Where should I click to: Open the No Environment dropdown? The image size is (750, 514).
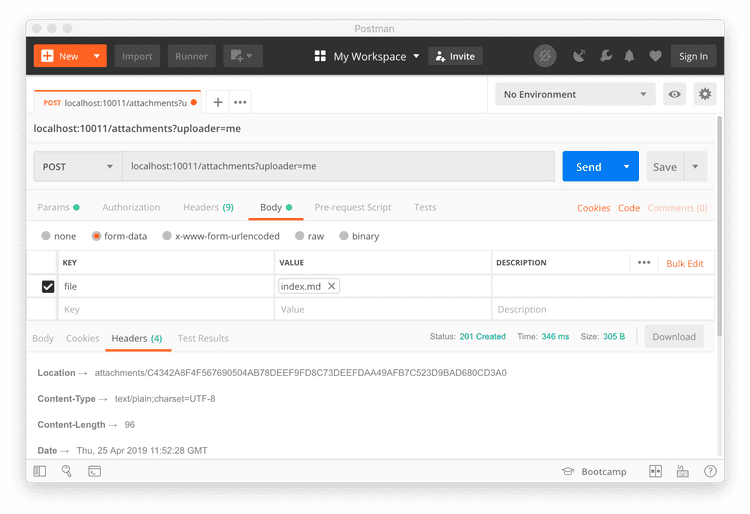tap(575, 94)
